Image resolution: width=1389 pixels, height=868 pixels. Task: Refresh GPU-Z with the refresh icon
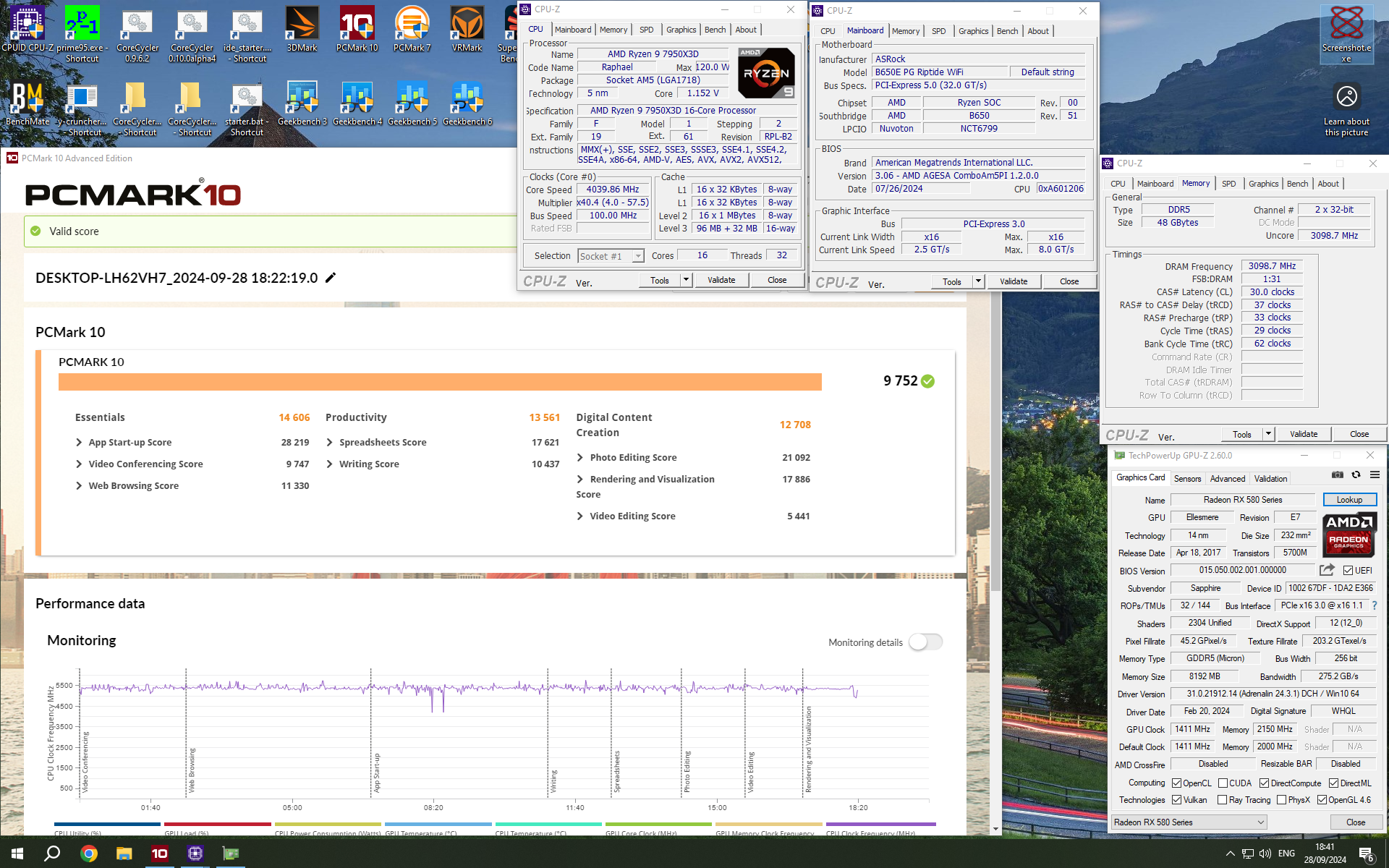1356,475
